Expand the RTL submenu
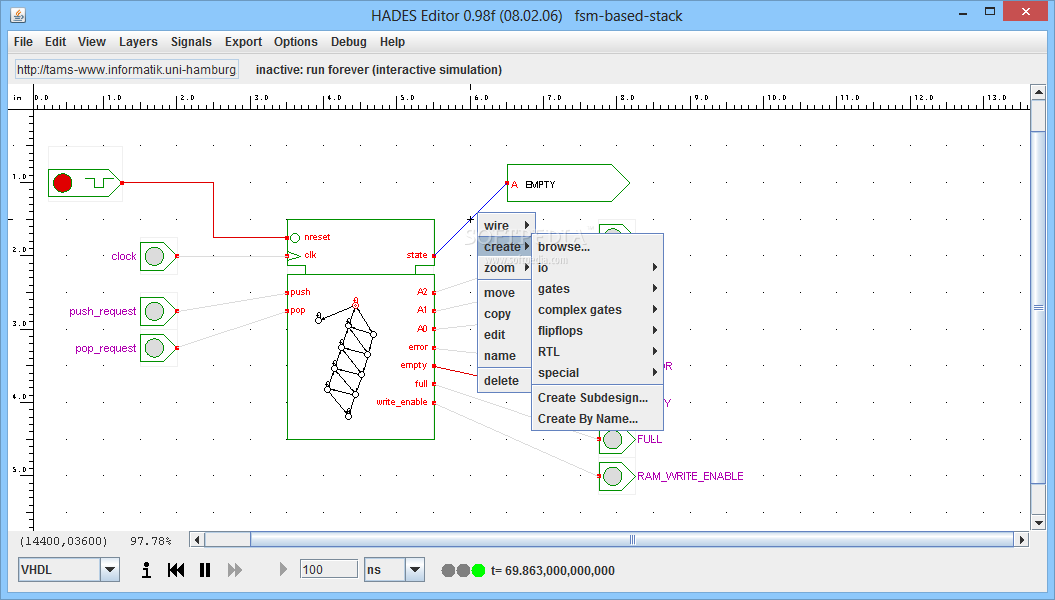1055x600 pixels. coord(597,351)
